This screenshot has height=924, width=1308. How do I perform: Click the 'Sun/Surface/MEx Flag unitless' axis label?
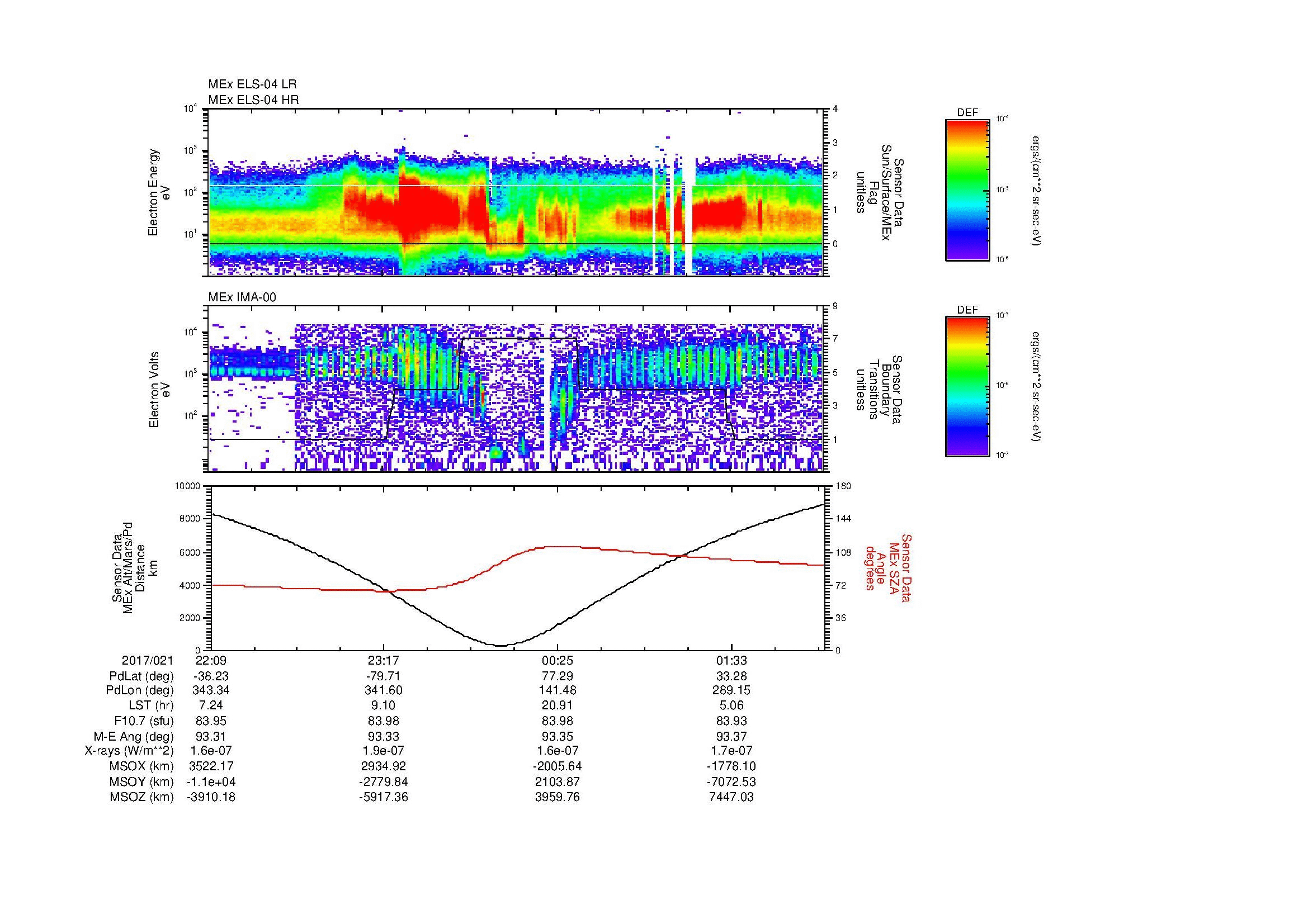coord(881,192)
